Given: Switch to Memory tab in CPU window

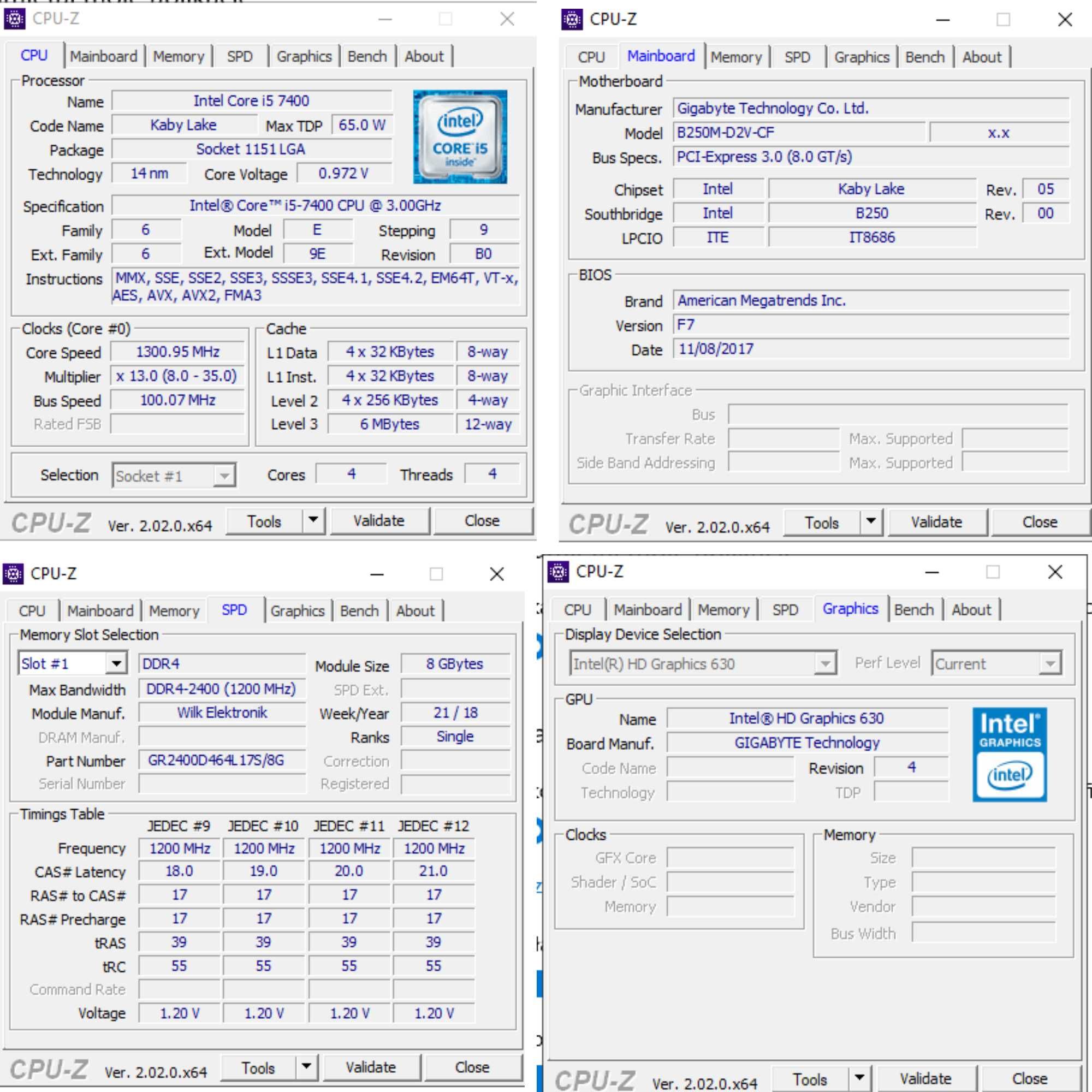Looking at the screenshot, I should [179, 57].
